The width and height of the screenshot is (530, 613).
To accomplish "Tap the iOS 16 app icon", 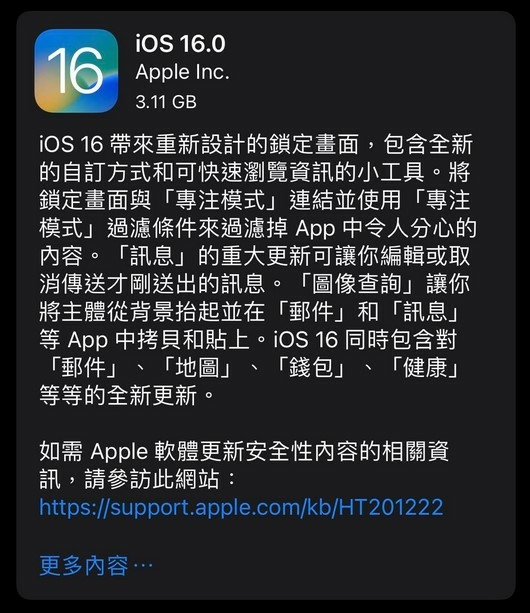I will [76, 71].
